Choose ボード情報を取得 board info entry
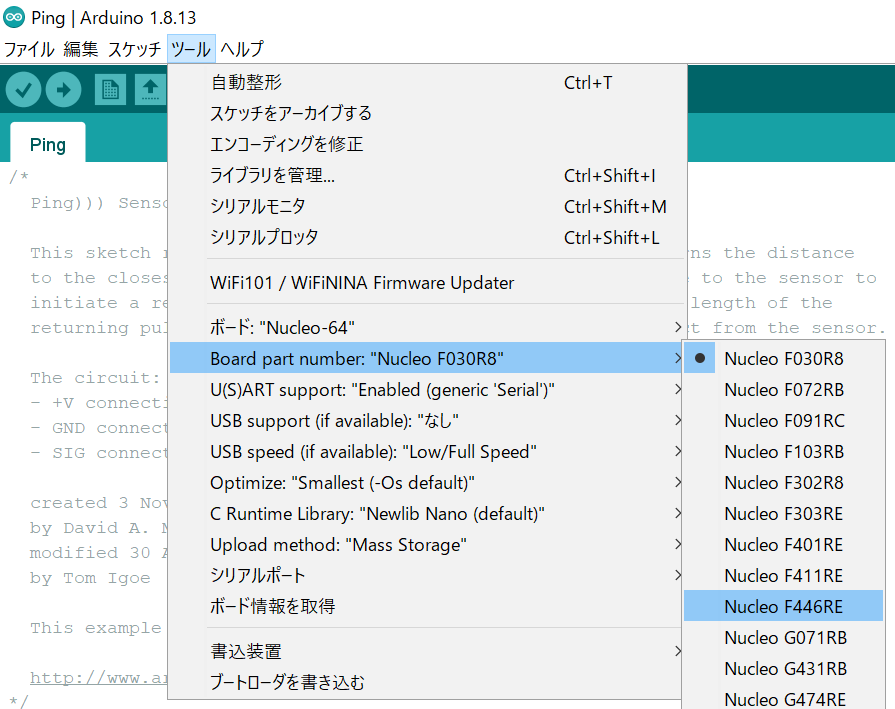 (427, 606)
